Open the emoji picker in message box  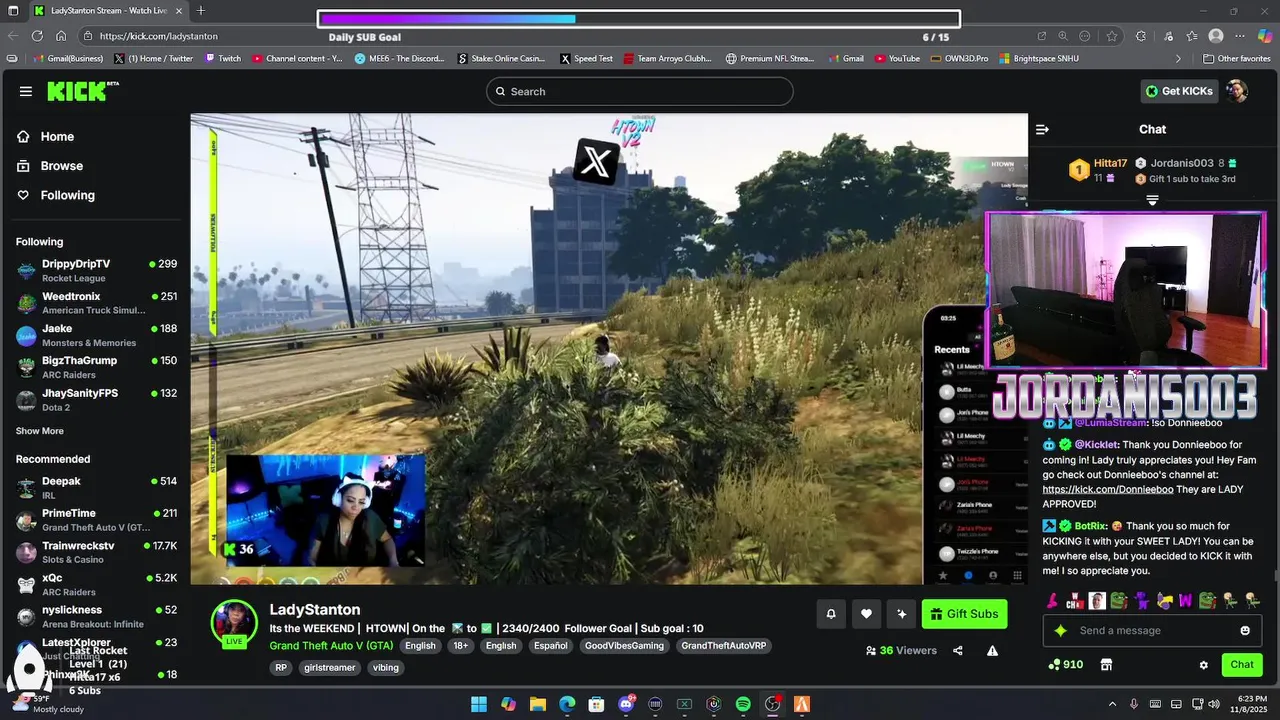pos(1245,630)
